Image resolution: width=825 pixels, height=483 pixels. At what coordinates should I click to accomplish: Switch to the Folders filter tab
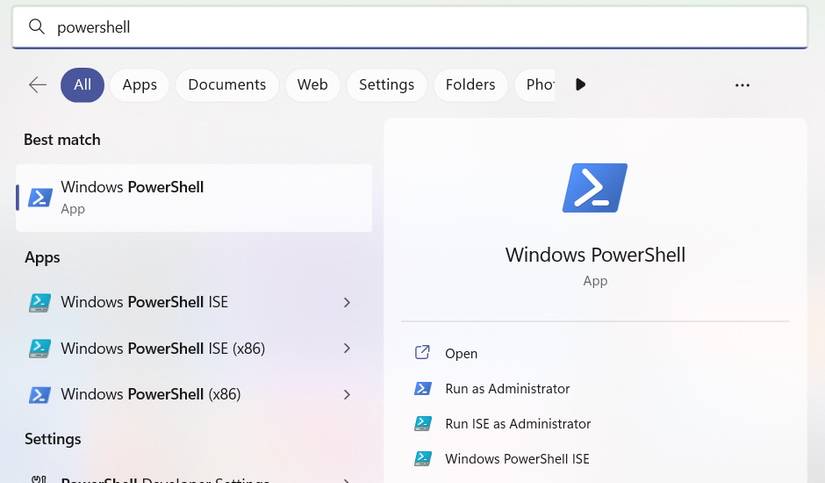tap(470, 85)
